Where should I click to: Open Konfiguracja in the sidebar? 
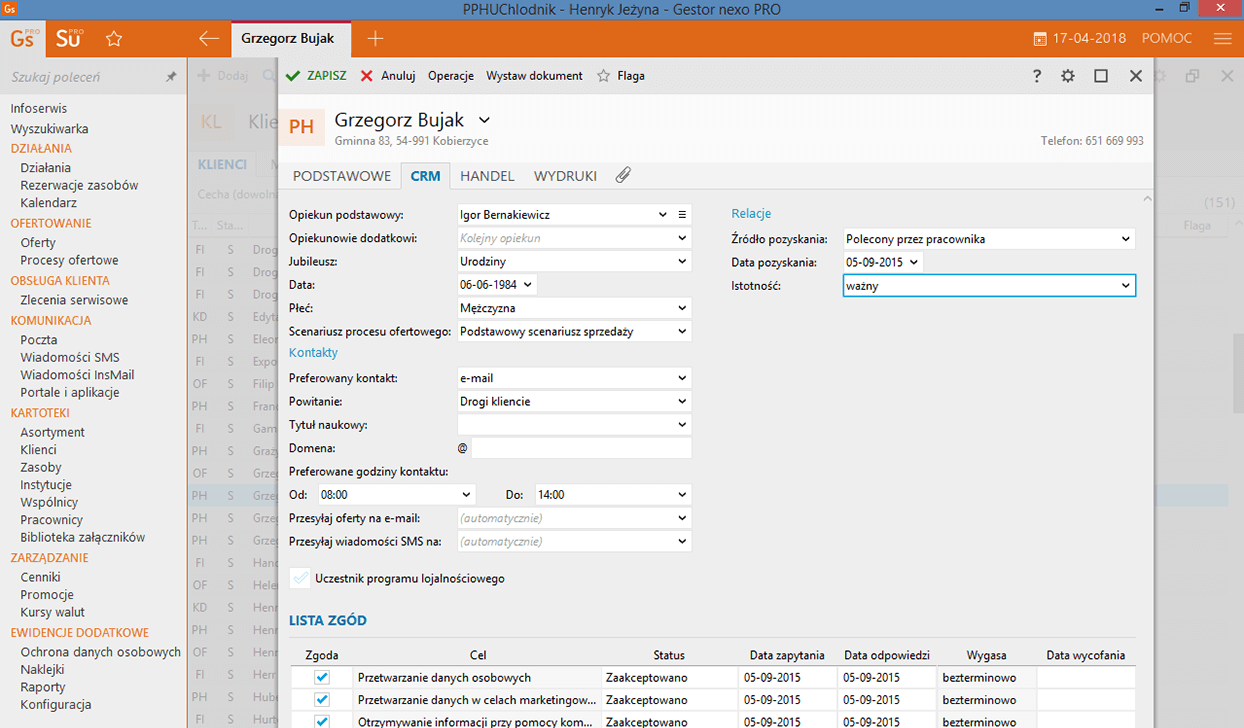point(56,704)
